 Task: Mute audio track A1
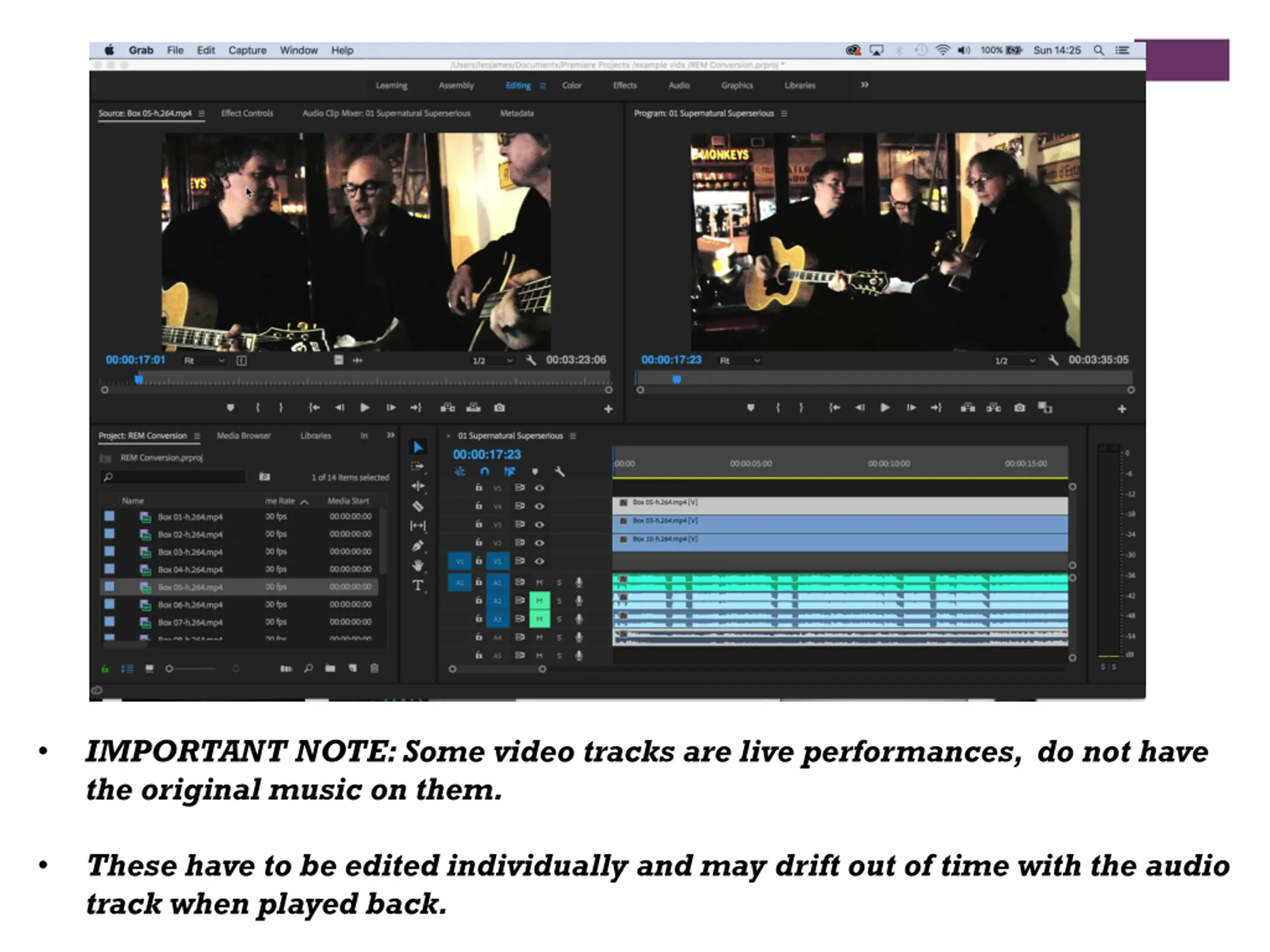[x=539, y=583]
